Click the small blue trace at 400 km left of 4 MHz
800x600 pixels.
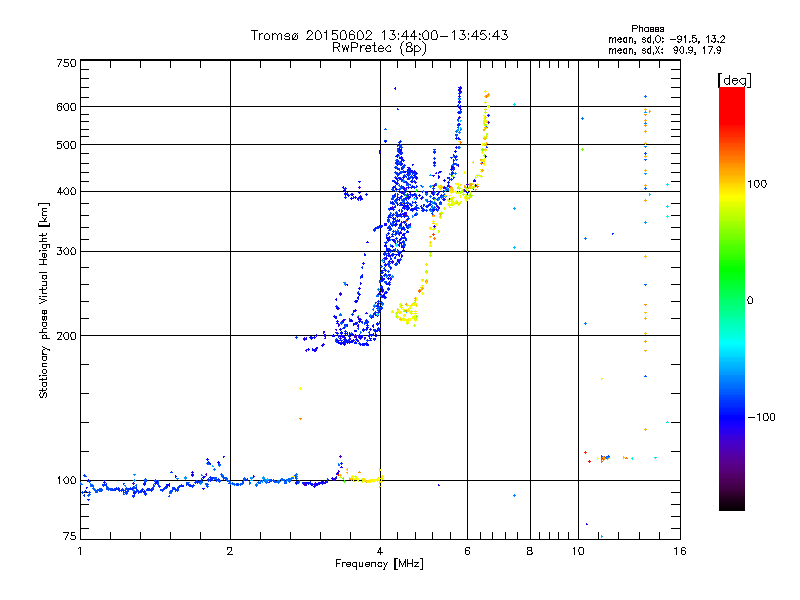click(x=354, y=192)
